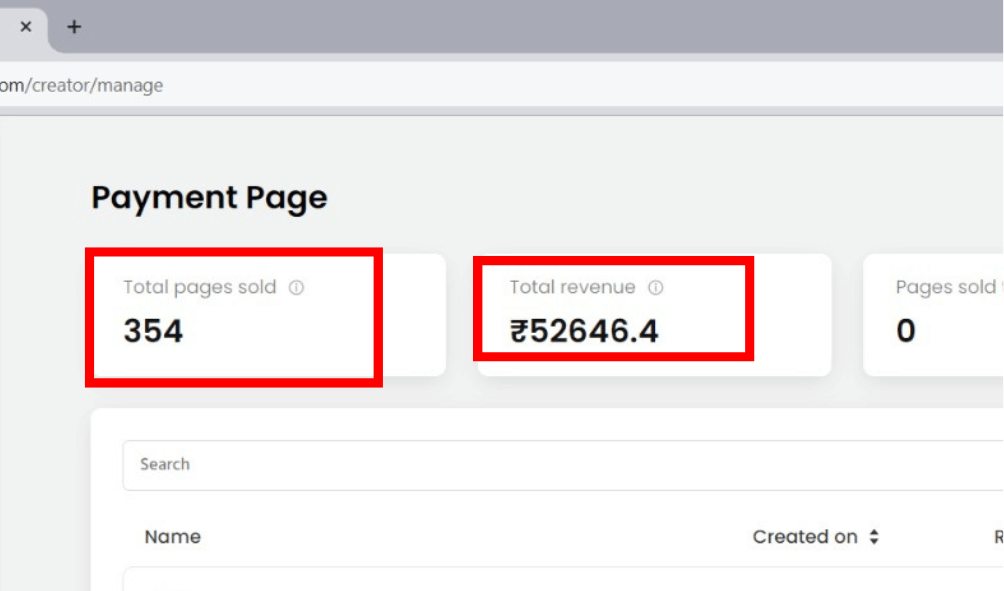1004x591 pixels.
Task: Select the Name column header
Action: (172, 537)
